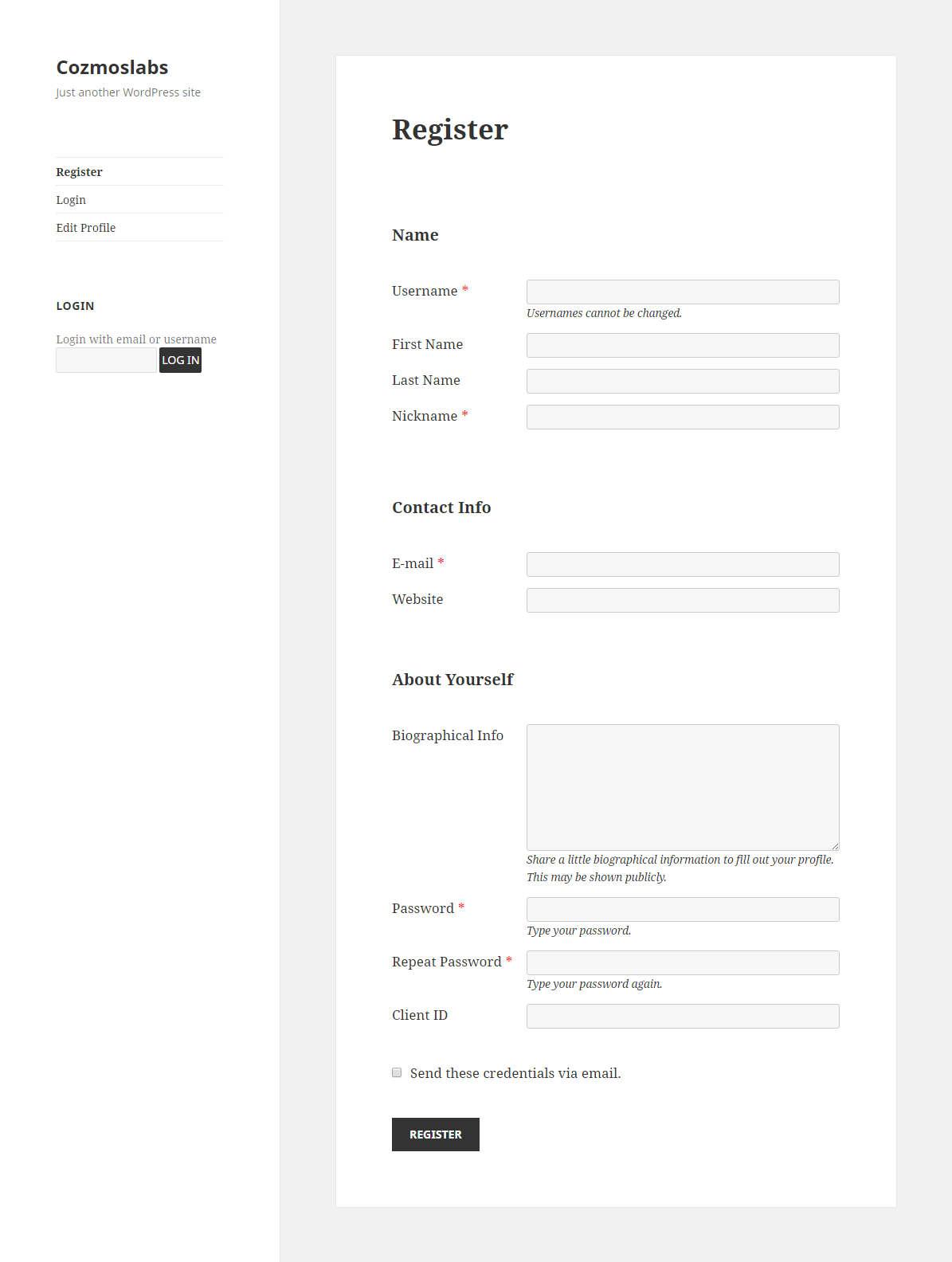
Task: Focus the Last Name input field
Action: (683, 381)
